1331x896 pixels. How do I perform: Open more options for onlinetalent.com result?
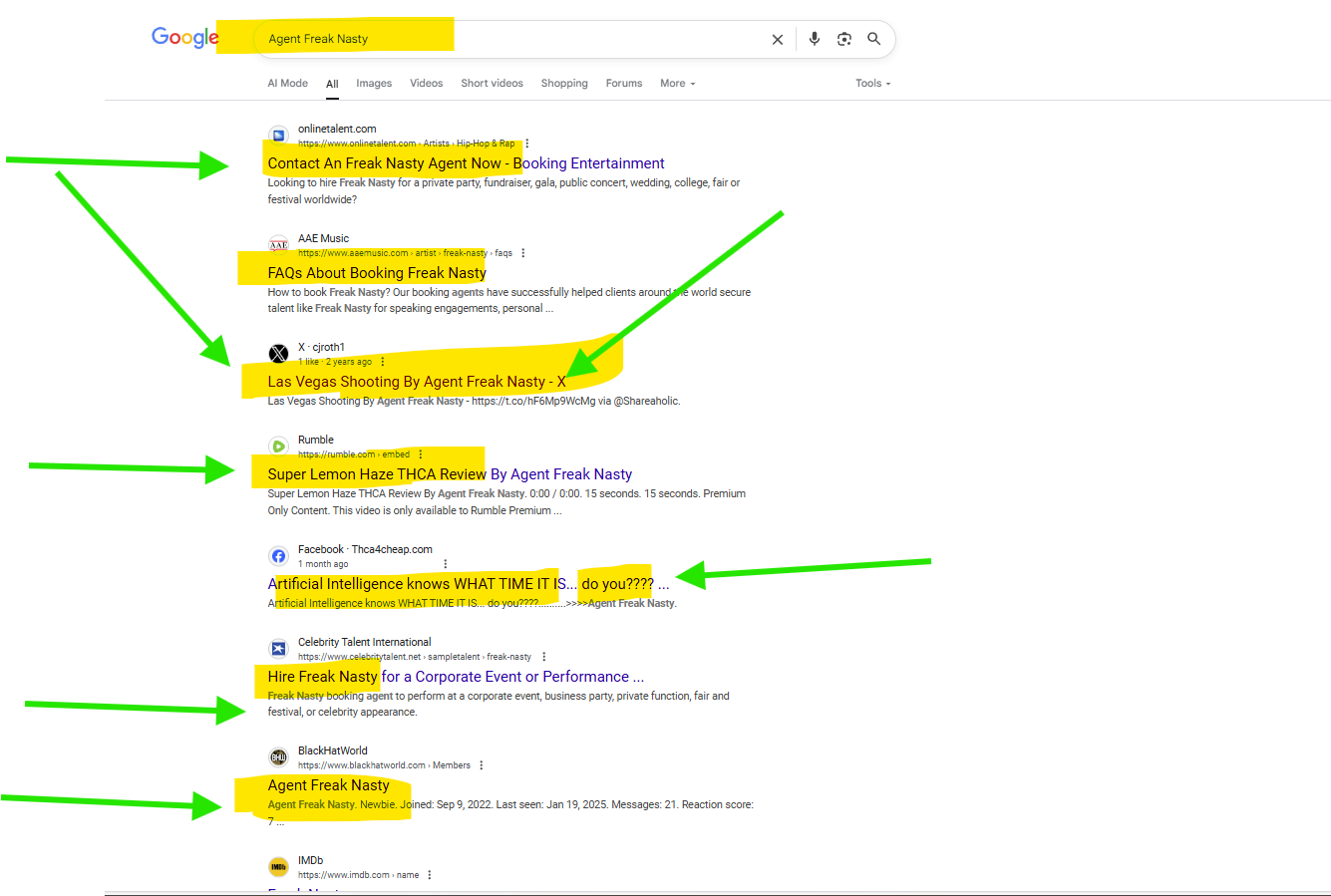click(527, 144)
